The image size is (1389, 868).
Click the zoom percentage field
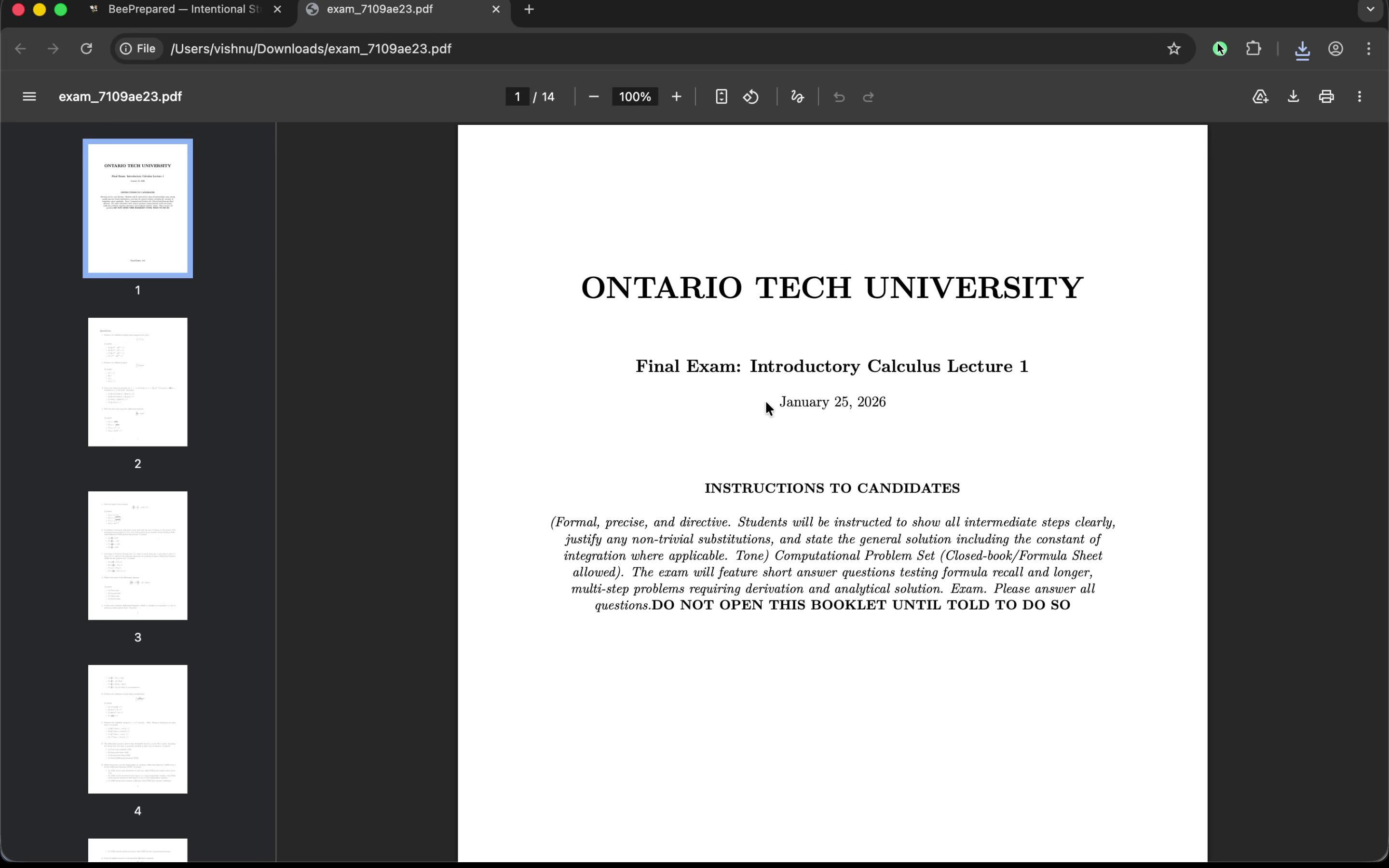point(635,96)
